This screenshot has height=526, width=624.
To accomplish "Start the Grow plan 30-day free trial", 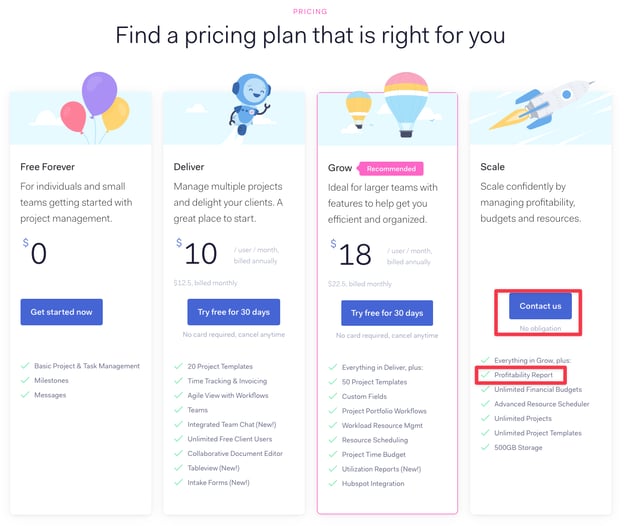I will (385, 313).
